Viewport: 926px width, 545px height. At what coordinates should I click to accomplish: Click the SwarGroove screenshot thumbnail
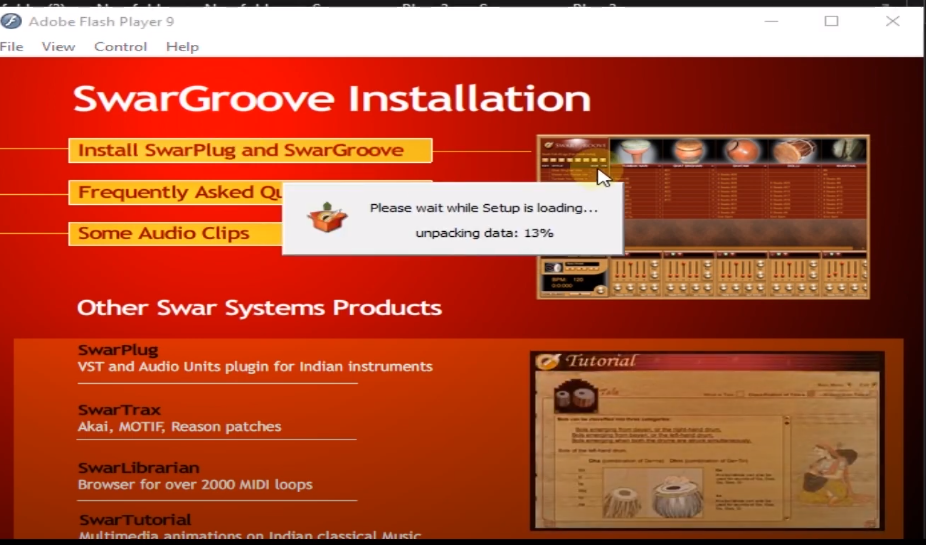tap(703, 217)
